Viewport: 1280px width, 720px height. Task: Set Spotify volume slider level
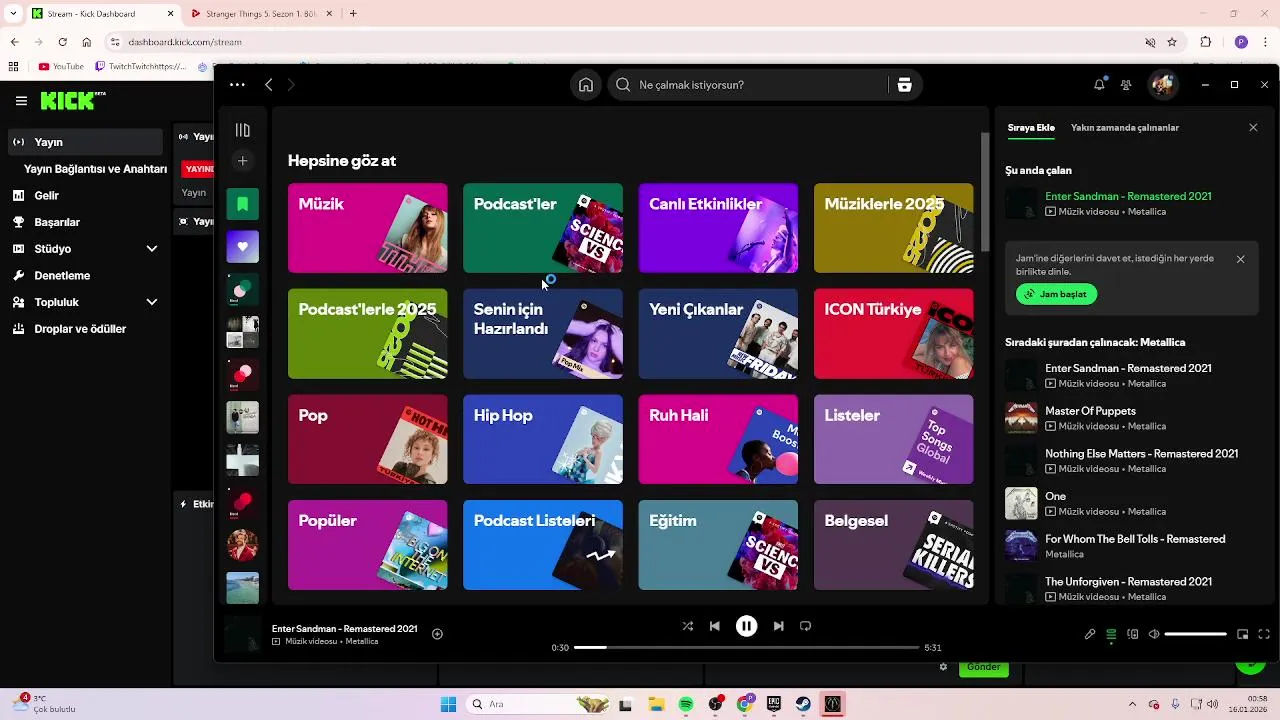[1195, 634]
